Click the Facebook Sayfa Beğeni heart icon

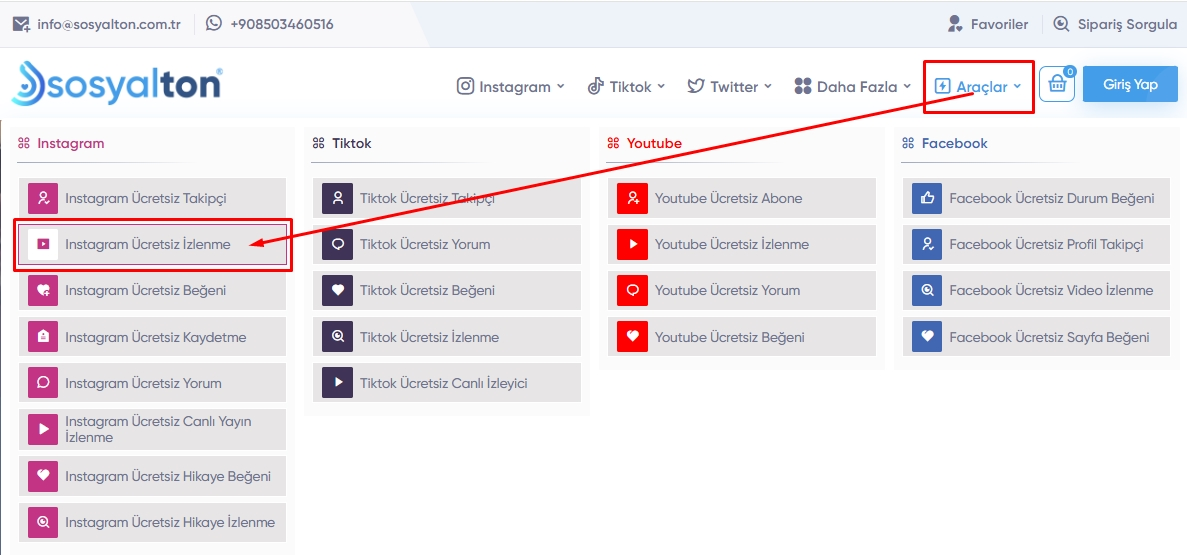pos(927,337)
